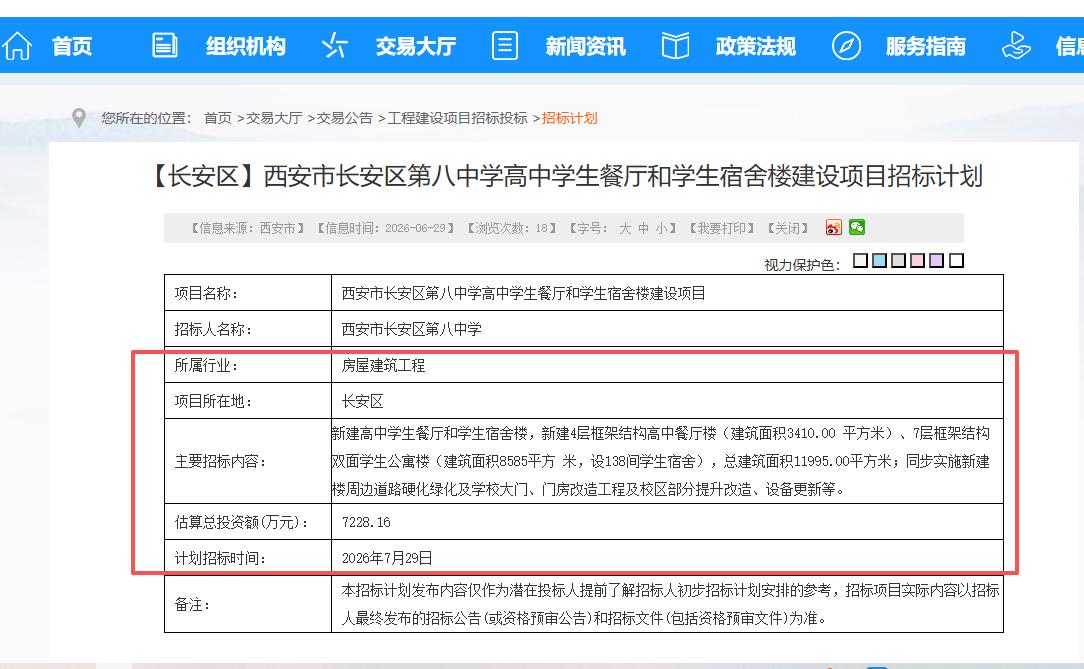Select the purple eye-protection color swatch
1084x669 pixels.
(937, 261)
